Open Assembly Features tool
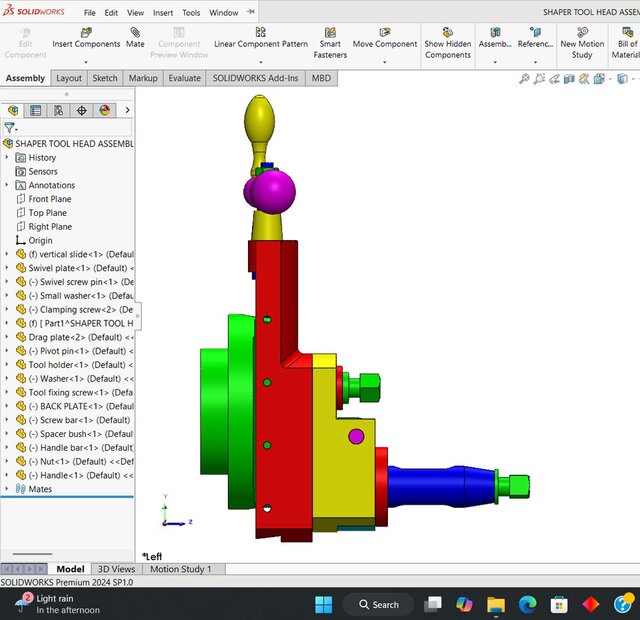This screenshot has width=640, height=620. tap(495, 38)
